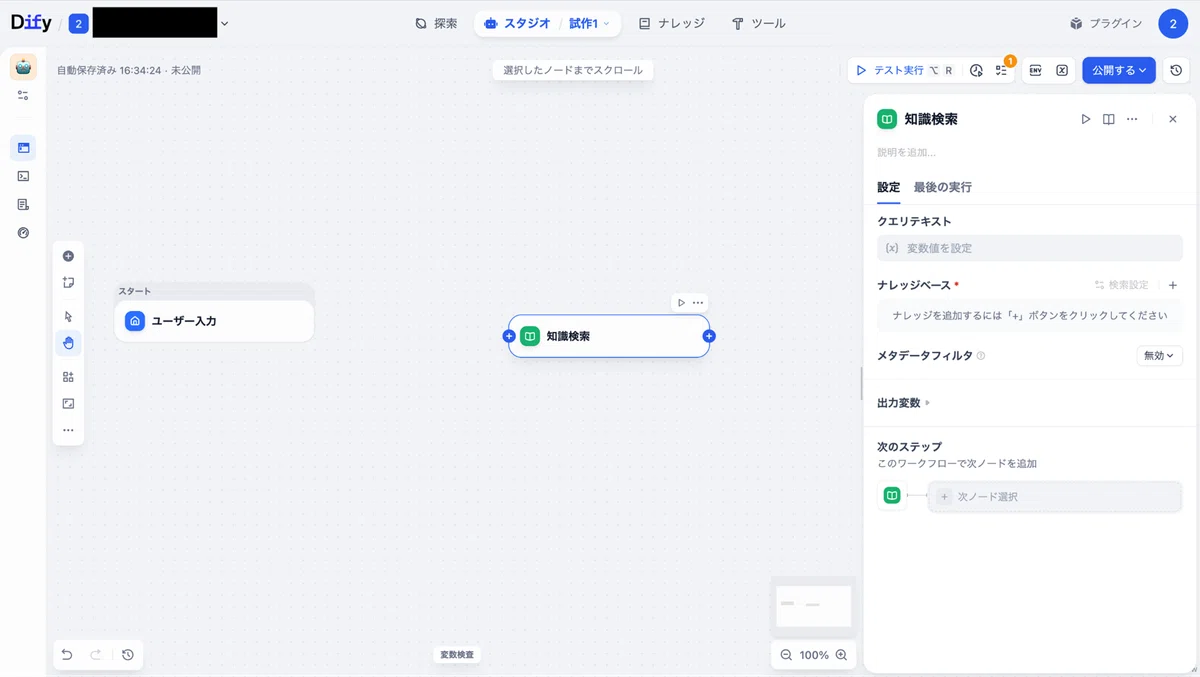
Task: Add knowledge with the plus button
Action: click(x=1173, y=285)
